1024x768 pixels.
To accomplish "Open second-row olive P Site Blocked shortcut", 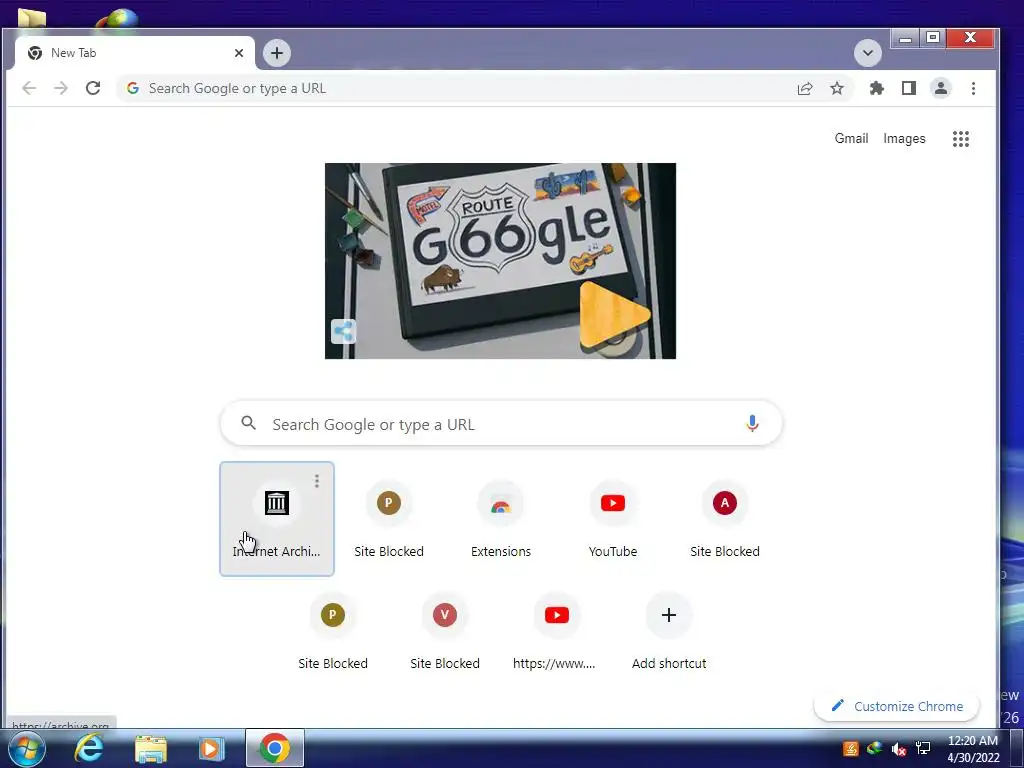I will tap(333, 631).
